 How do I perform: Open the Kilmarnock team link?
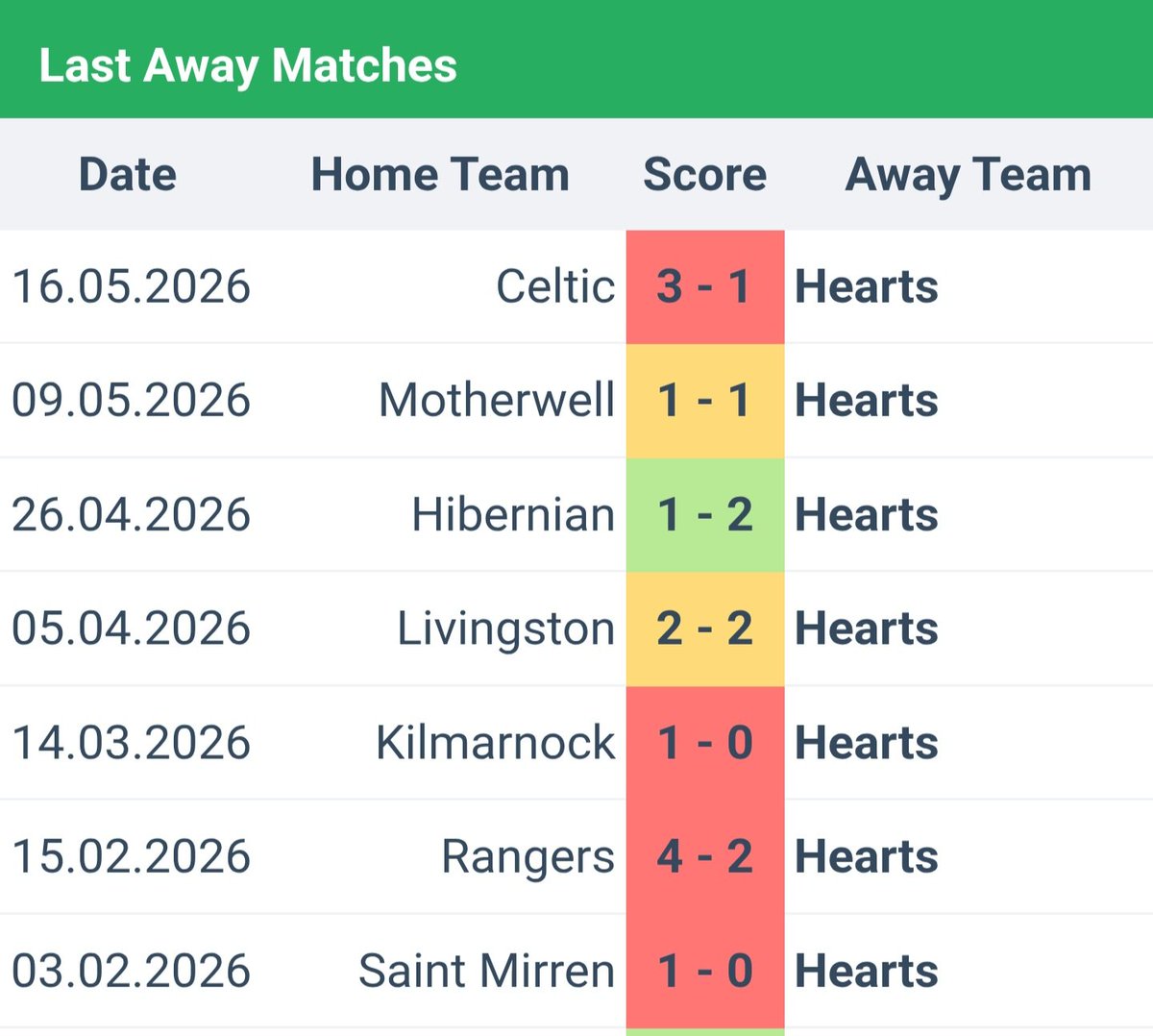(x=496, y=743)
